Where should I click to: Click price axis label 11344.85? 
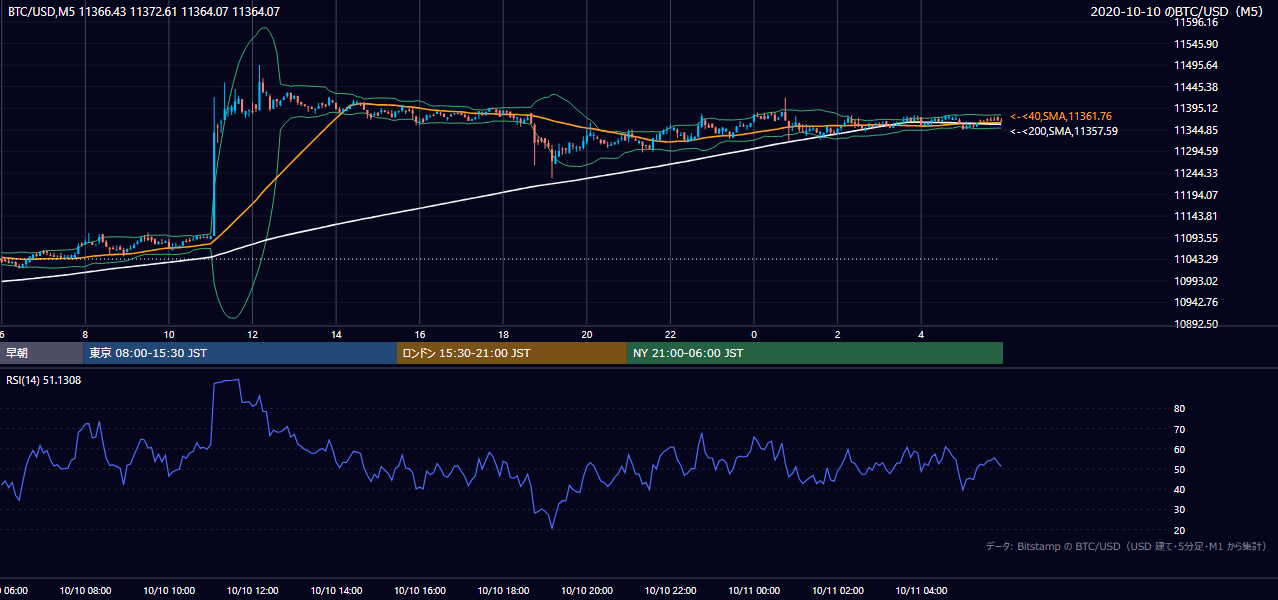[1195, 130]
